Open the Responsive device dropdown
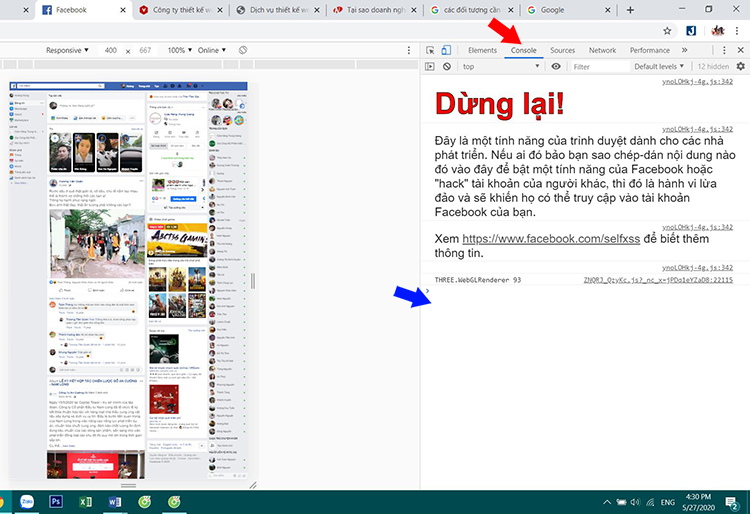 (x=67, y=50)
